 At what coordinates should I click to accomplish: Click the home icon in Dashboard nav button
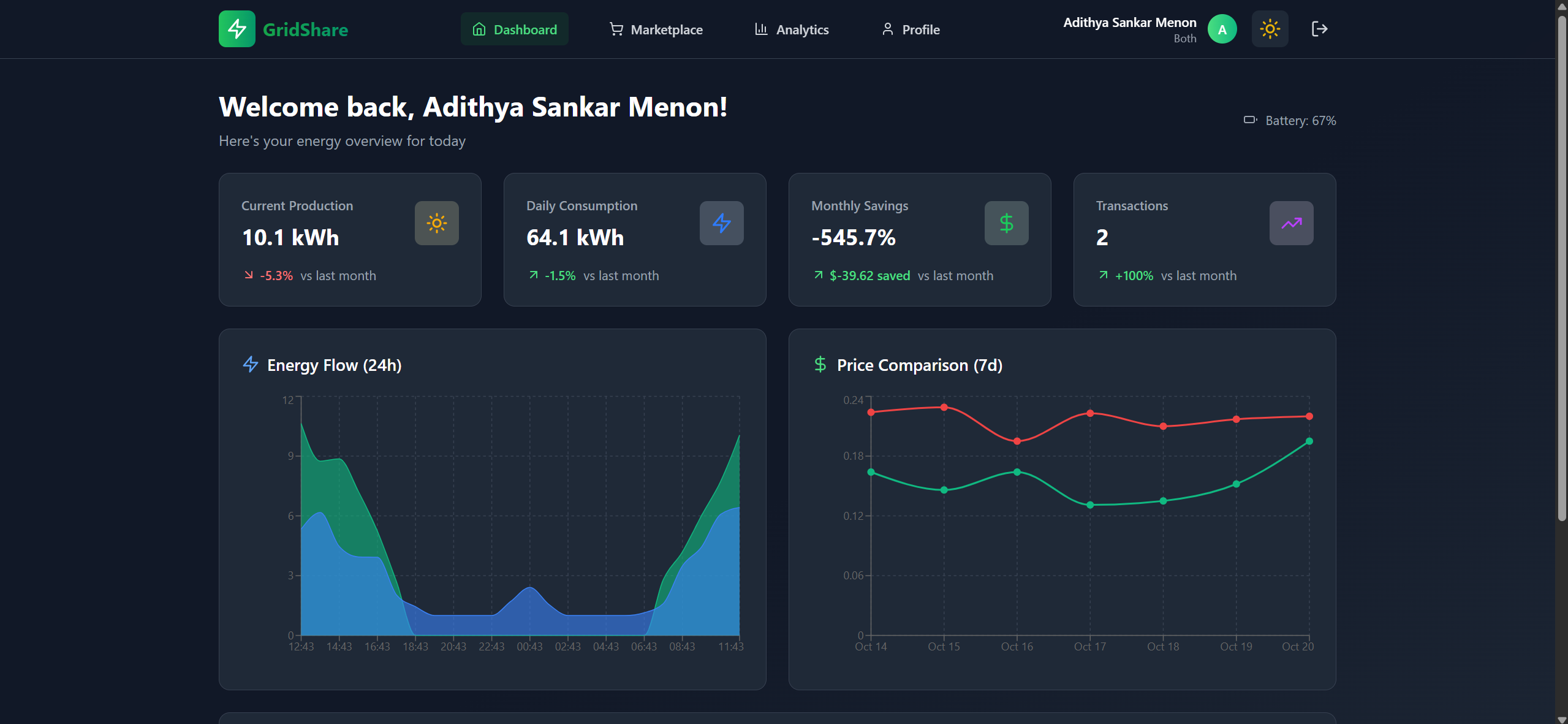(x=478, y=29)
